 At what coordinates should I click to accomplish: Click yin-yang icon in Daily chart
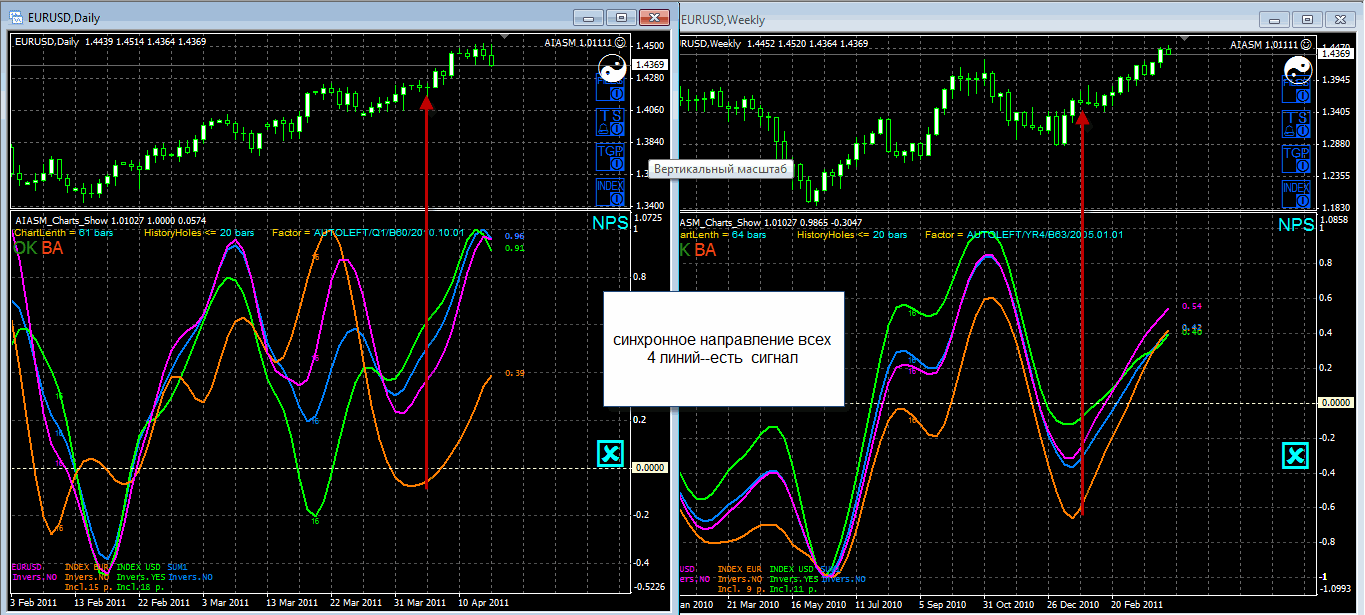click(x=611, y=70)
